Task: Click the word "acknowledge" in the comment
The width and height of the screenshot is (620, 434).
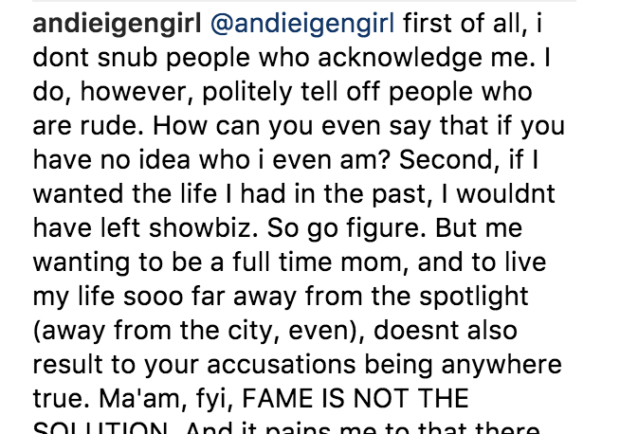Action: tap(400, 58)
